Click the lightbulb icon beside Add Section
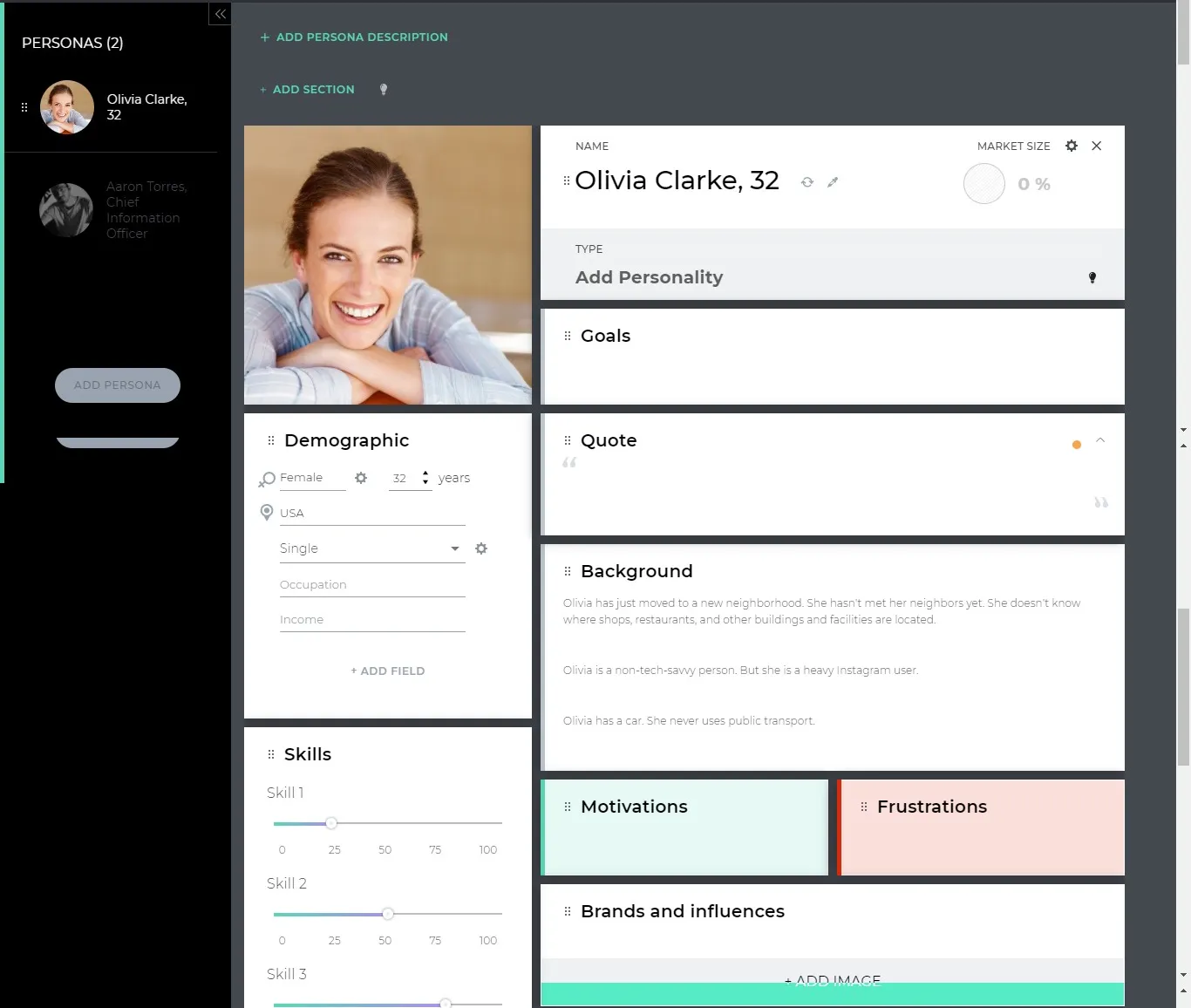 tap(384, 89)
